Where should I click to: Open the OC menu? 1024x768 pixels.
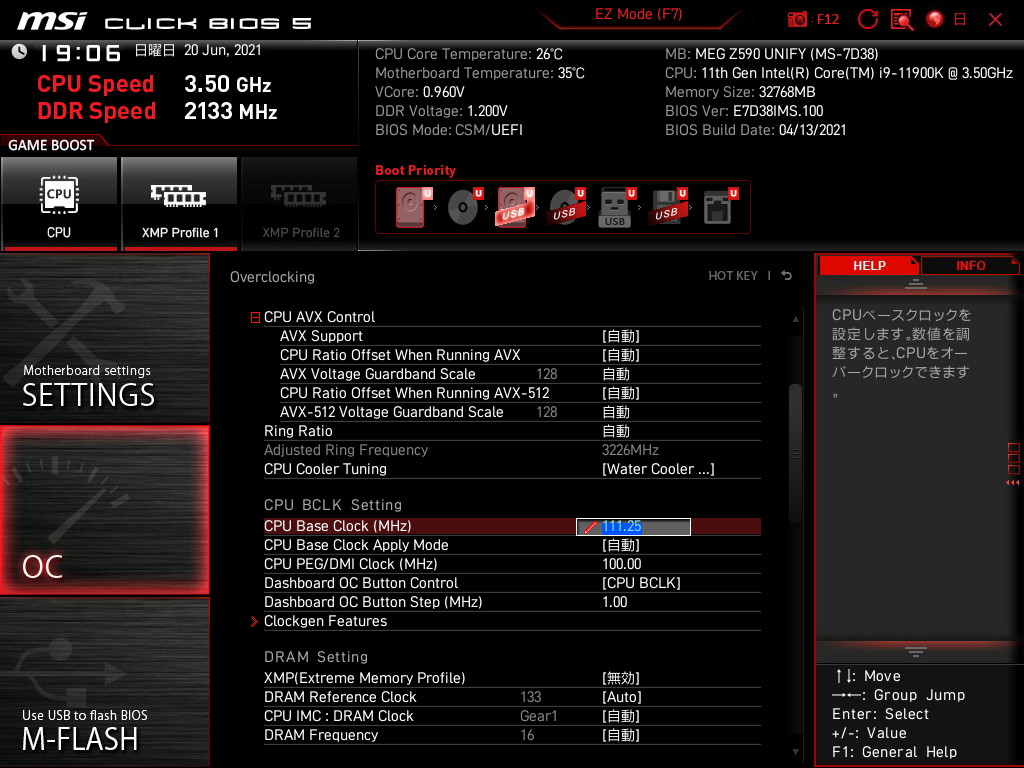104,510
